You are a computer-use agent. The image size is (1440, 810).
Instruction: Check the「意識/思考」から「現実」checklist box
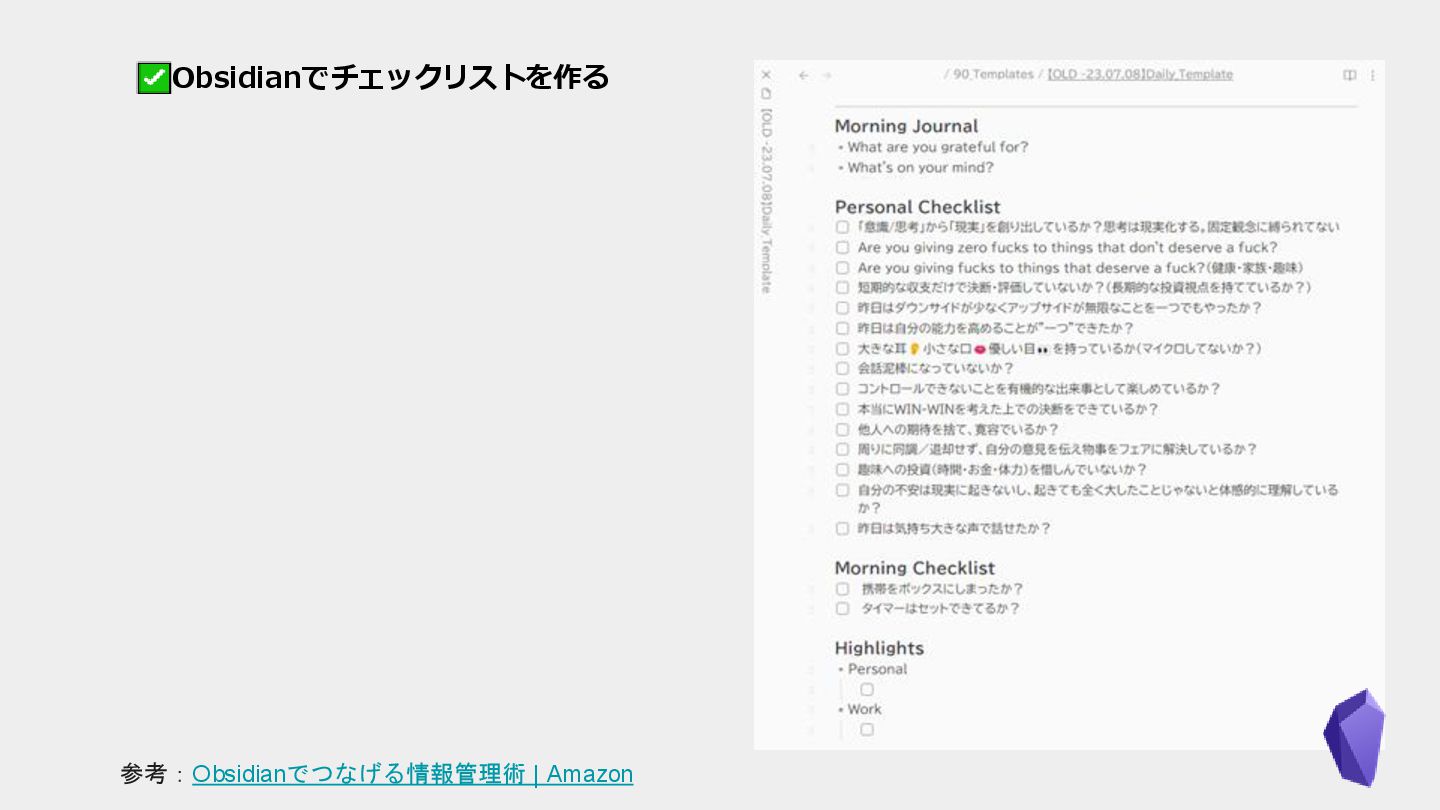tap(842, 227)
